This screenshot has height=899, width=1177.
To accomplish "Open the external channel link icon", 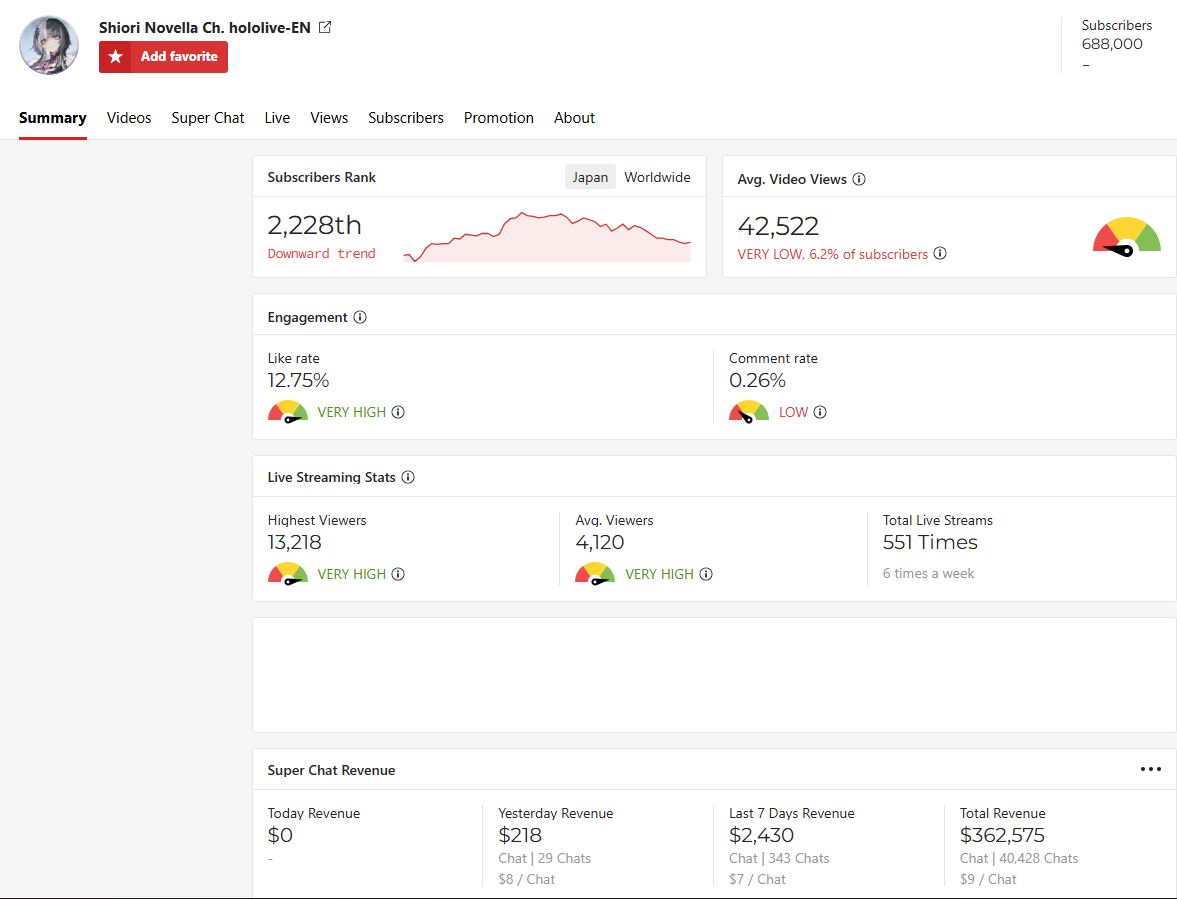I will [x=325, y=27].
